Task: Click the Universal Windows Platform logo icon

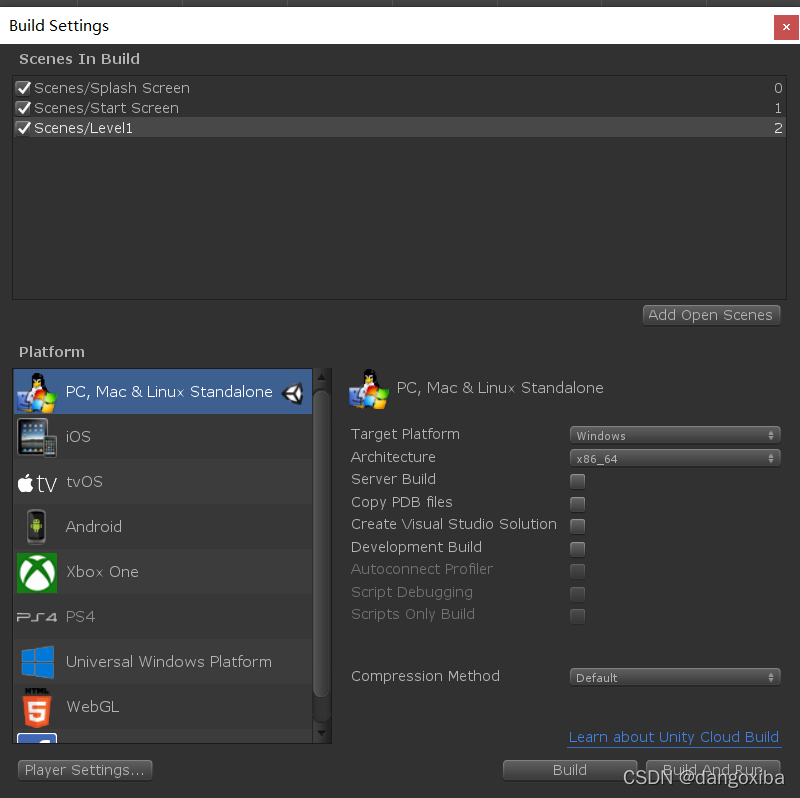Action: [38, 662]
